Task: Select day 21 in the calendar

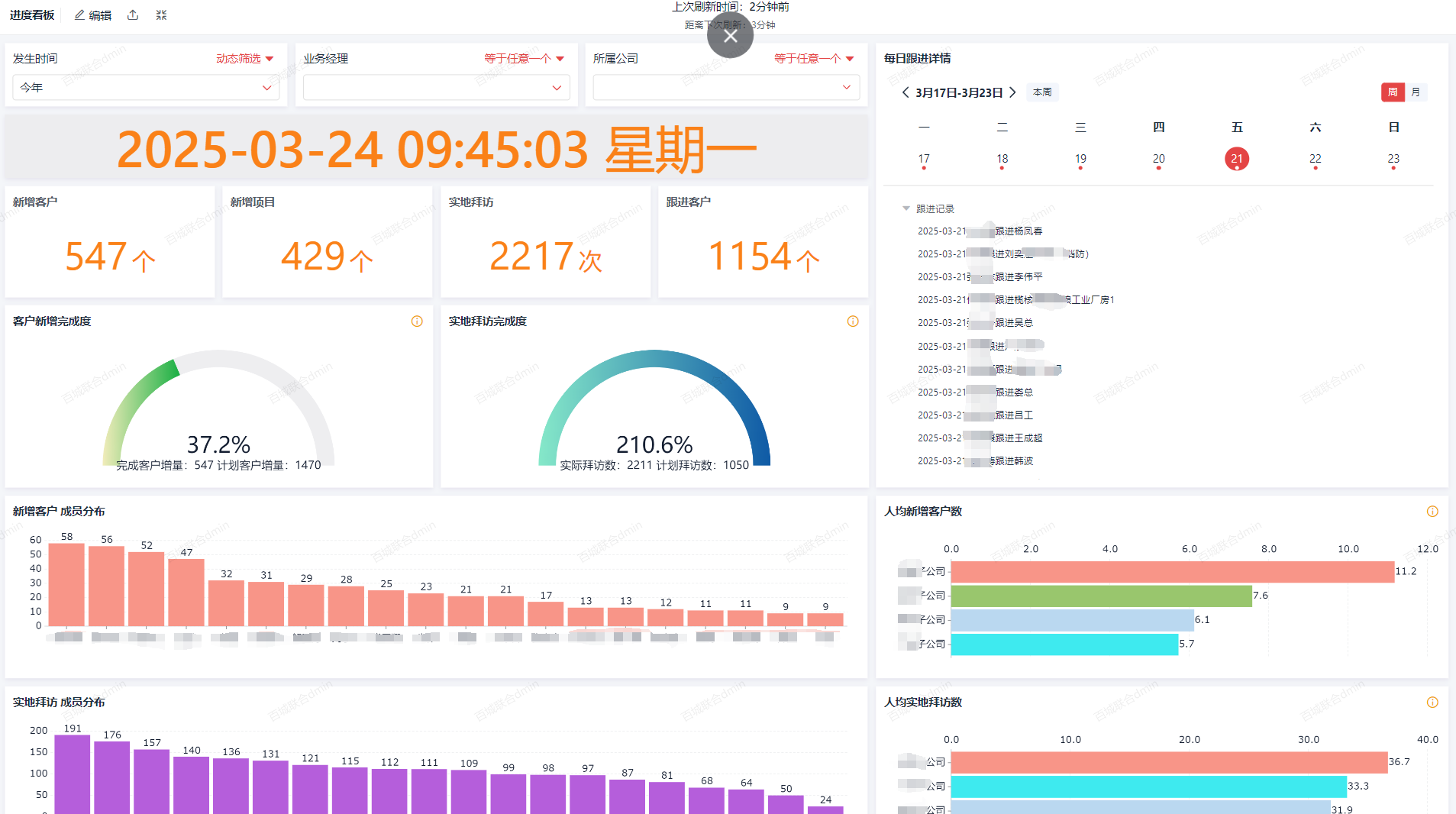Action: point(1237,159)
